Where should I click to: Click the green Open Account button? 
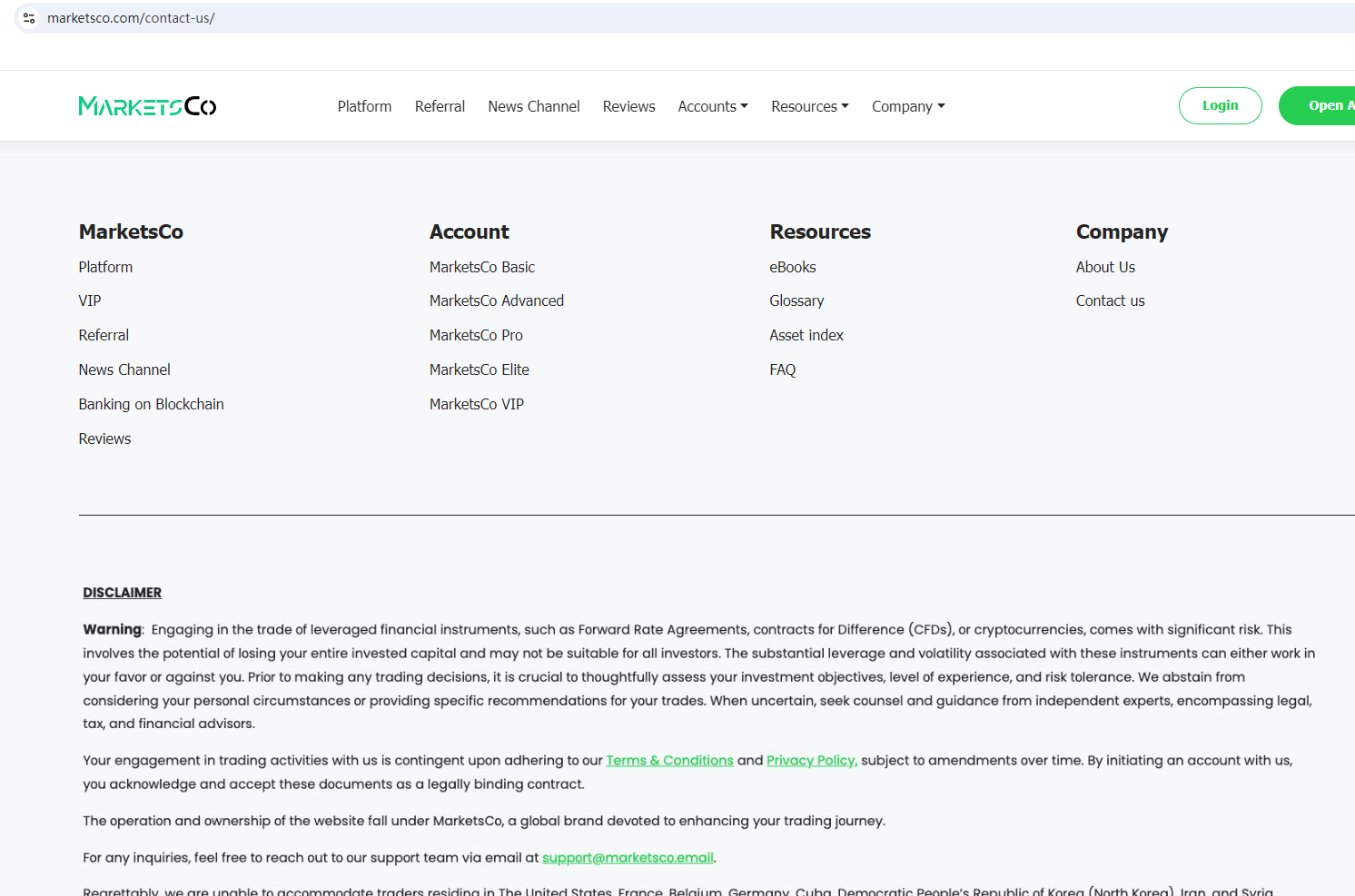1320,106
